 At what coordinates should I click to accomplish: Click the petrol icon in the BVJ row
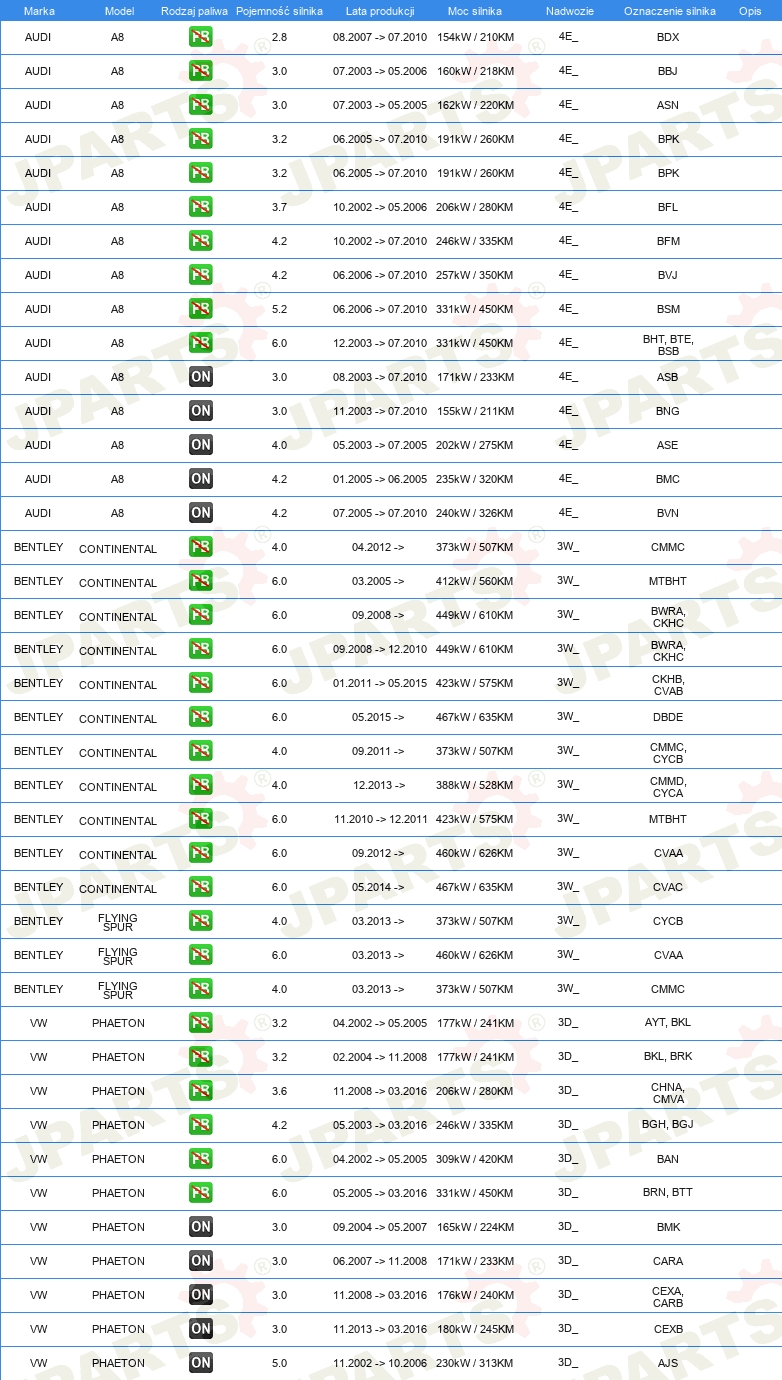click(201, 275)
